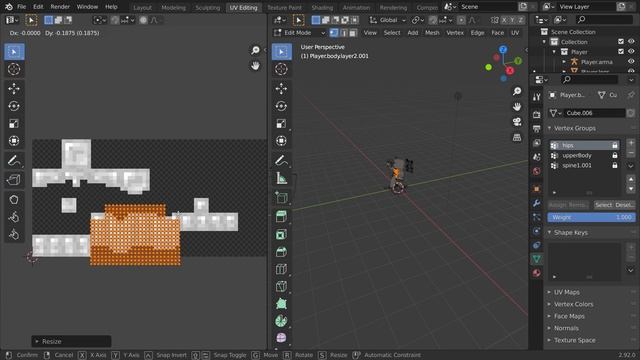The image size is (640, 360).
Task: Collapse the Shape Keys panel
Action: 549,232
